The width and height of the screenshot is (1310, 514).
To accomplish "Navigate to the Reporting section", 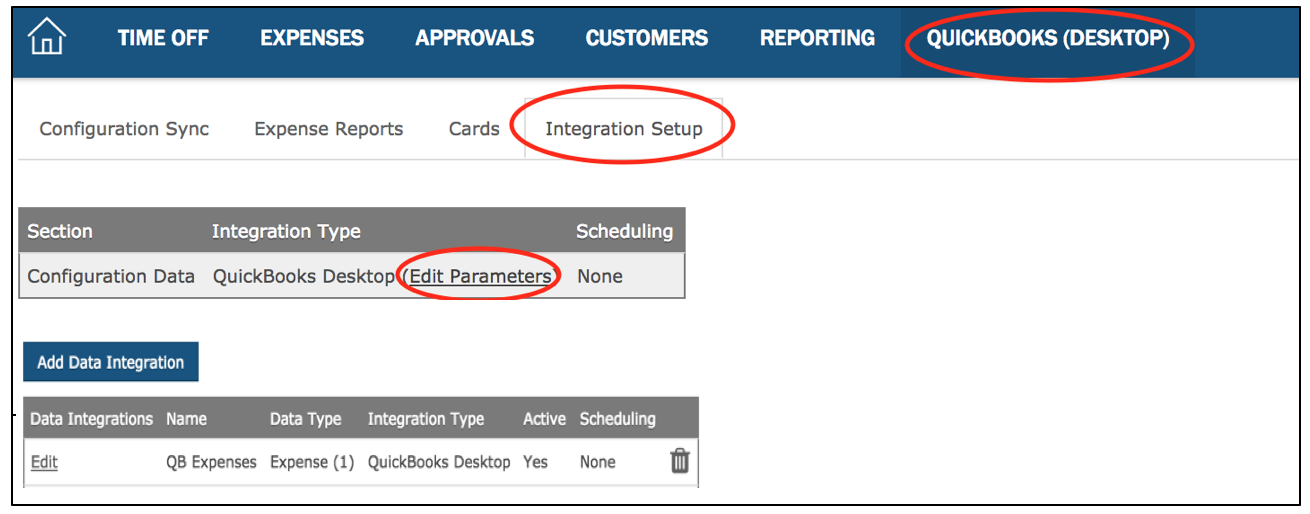I will click(817, 39).
